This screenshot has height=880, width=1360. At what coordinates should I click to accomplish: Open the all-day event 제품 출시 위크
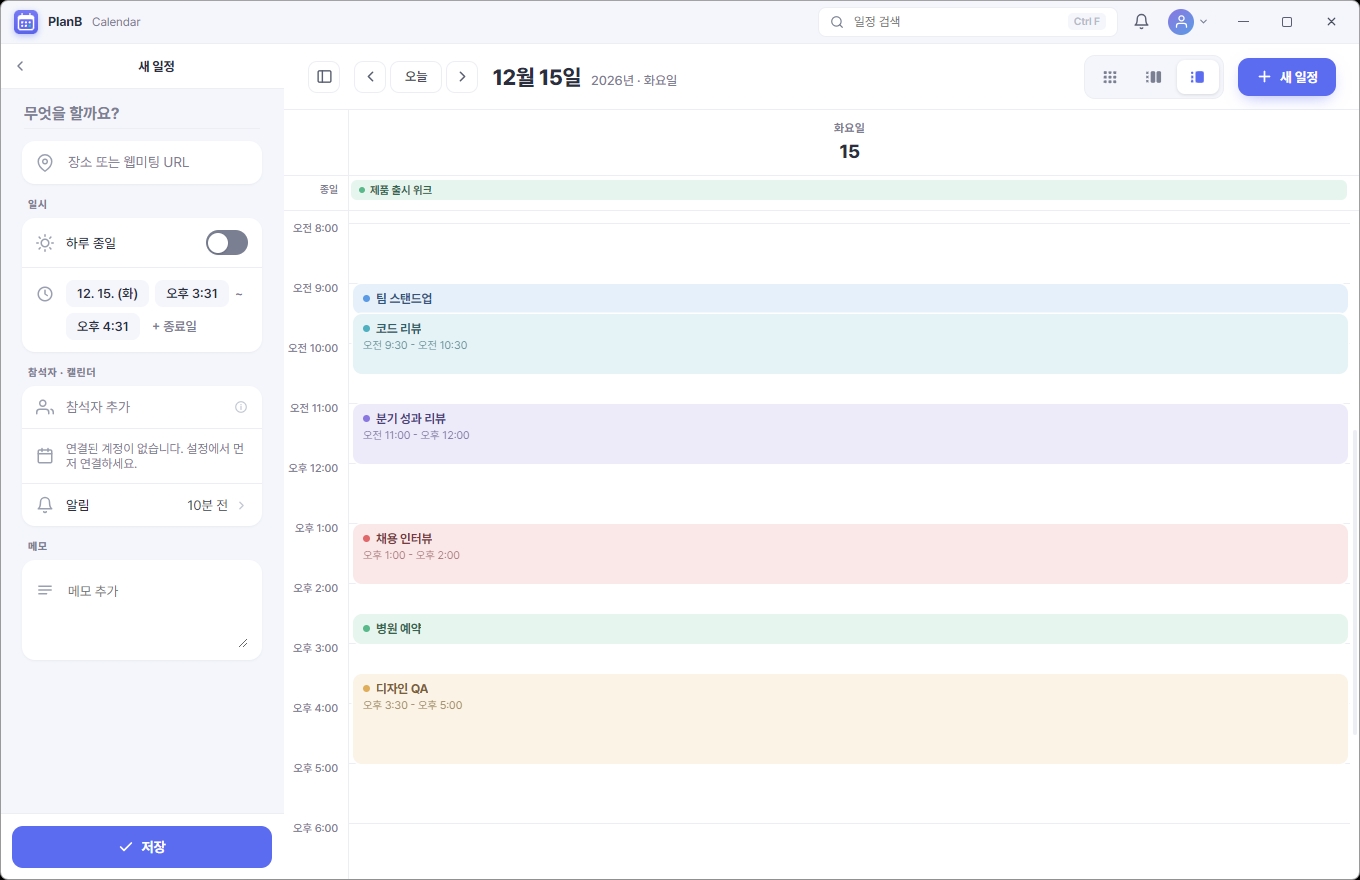coord(849,190)
